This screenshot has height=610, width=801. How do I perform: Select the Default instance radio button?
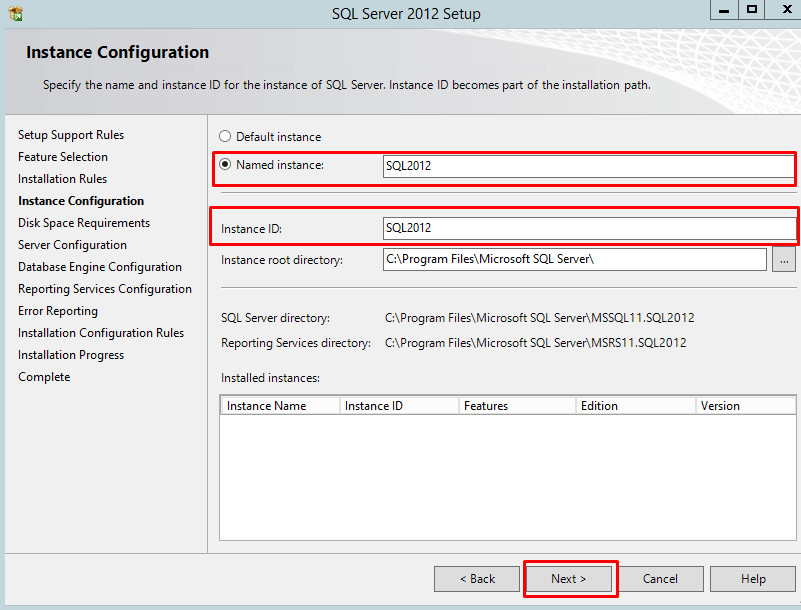coord(225,136)
